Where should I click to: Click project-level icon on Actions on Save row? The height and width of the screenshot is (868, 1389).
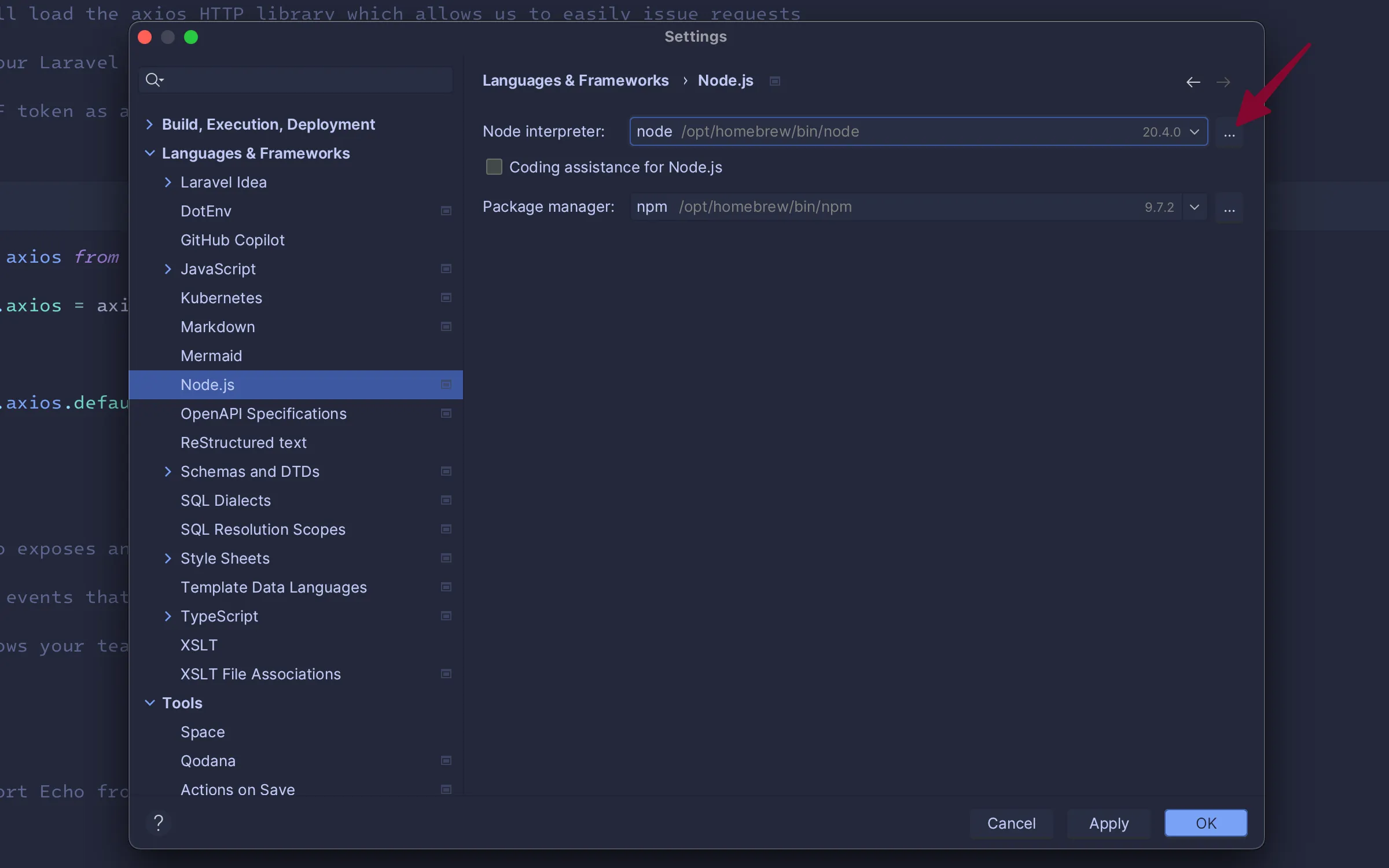tap(446, 789)
